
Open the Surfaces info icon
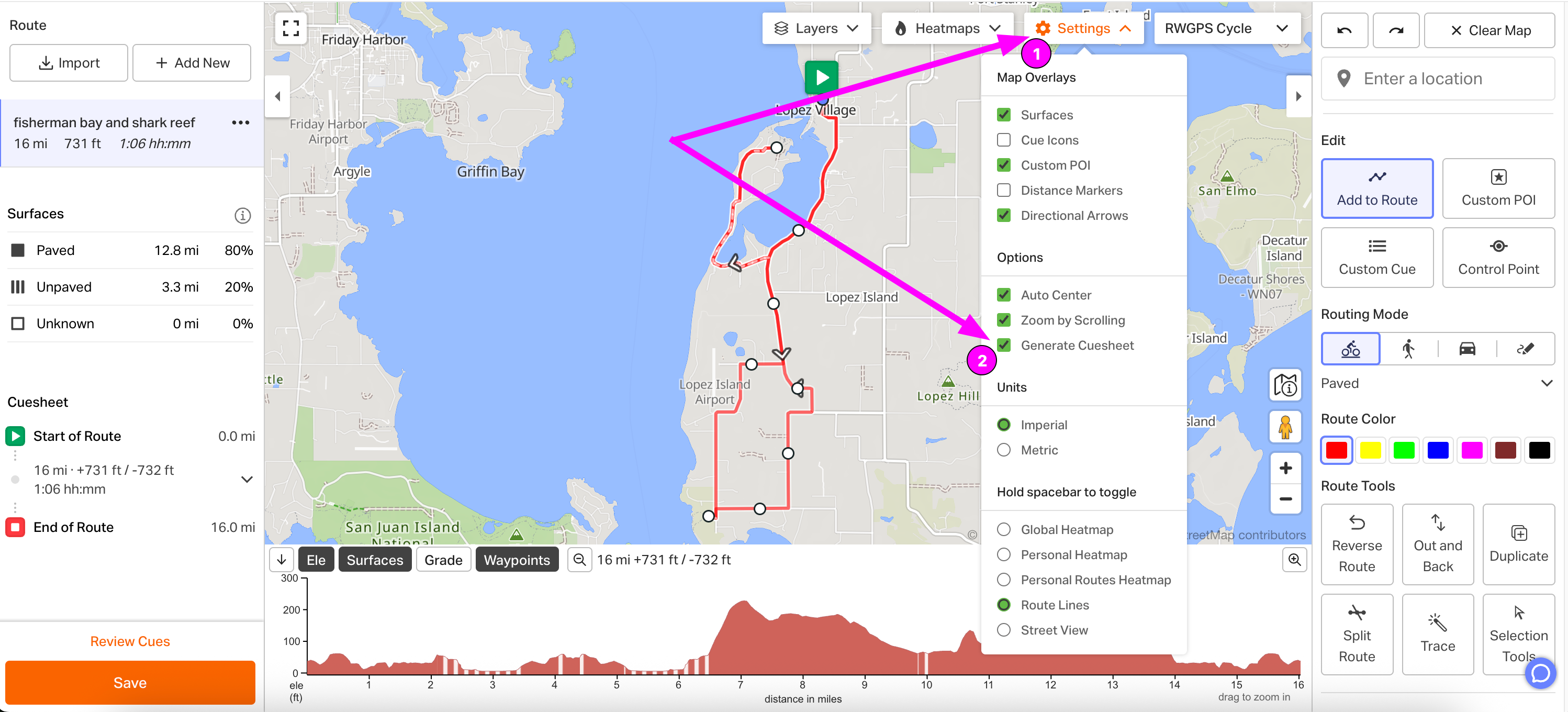[x=242, y=215]
